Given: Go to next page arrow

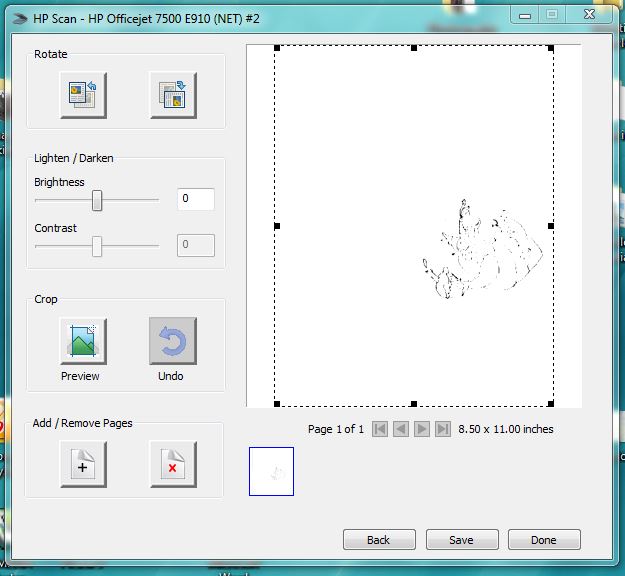Looking at the screenshot, I should point(422,429).
